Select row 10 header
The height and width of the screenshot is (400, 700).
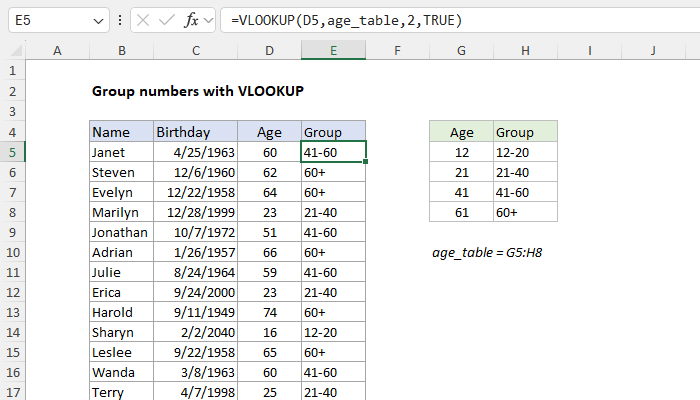[x=12, y=252]
